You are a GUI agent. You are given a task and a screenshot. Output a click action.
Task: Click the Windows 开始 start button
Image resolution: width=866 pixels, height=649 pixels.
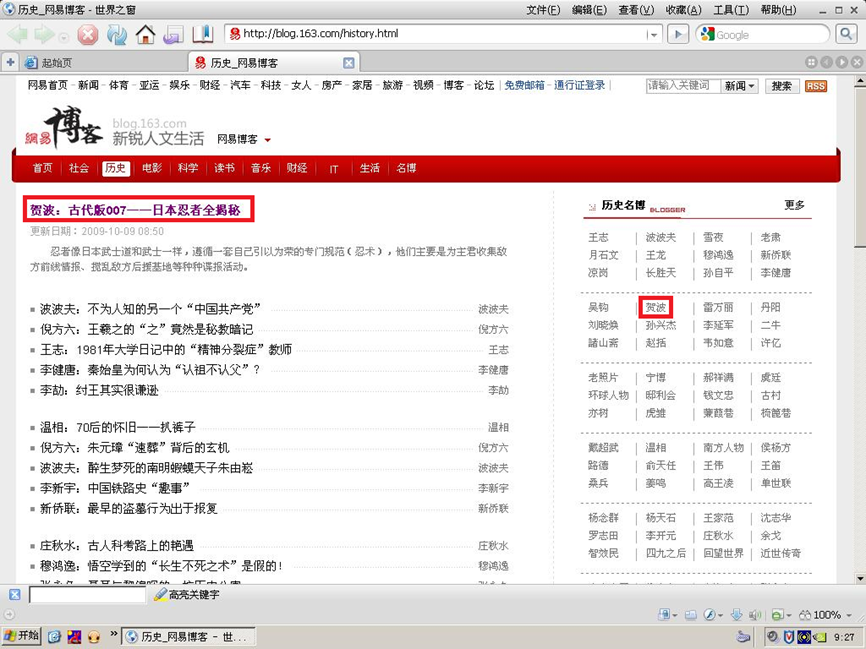pos(22,636)
